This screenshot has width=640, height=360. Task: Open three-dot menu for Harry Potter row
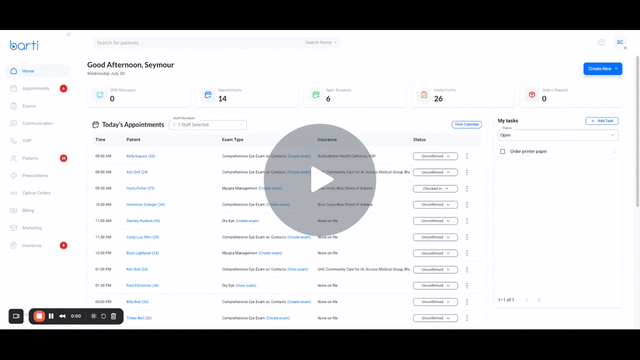[467, 189]
